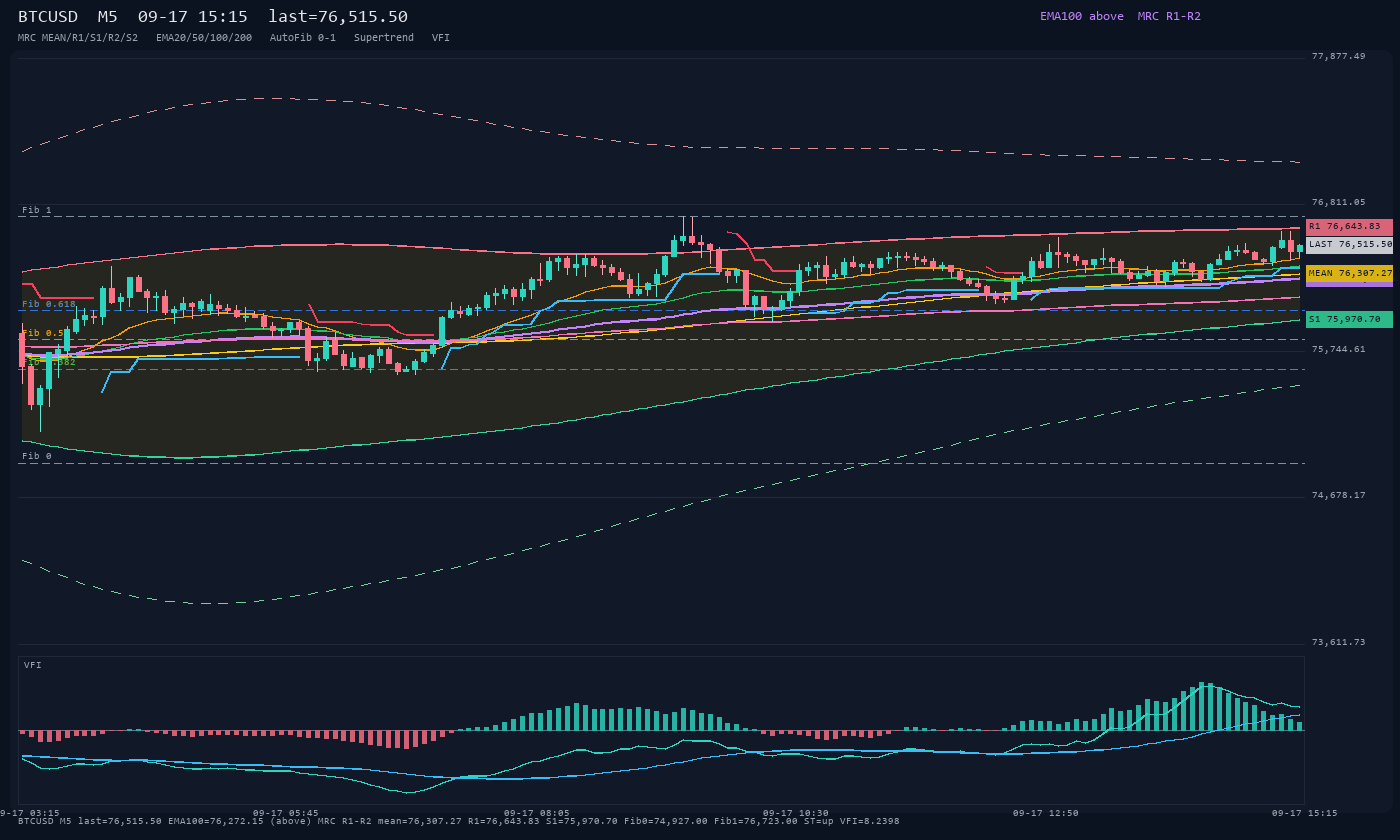The image size is (1400, 840).
Task: Click the 09-17 08:05 time axis label
Action: pos(537,814)
